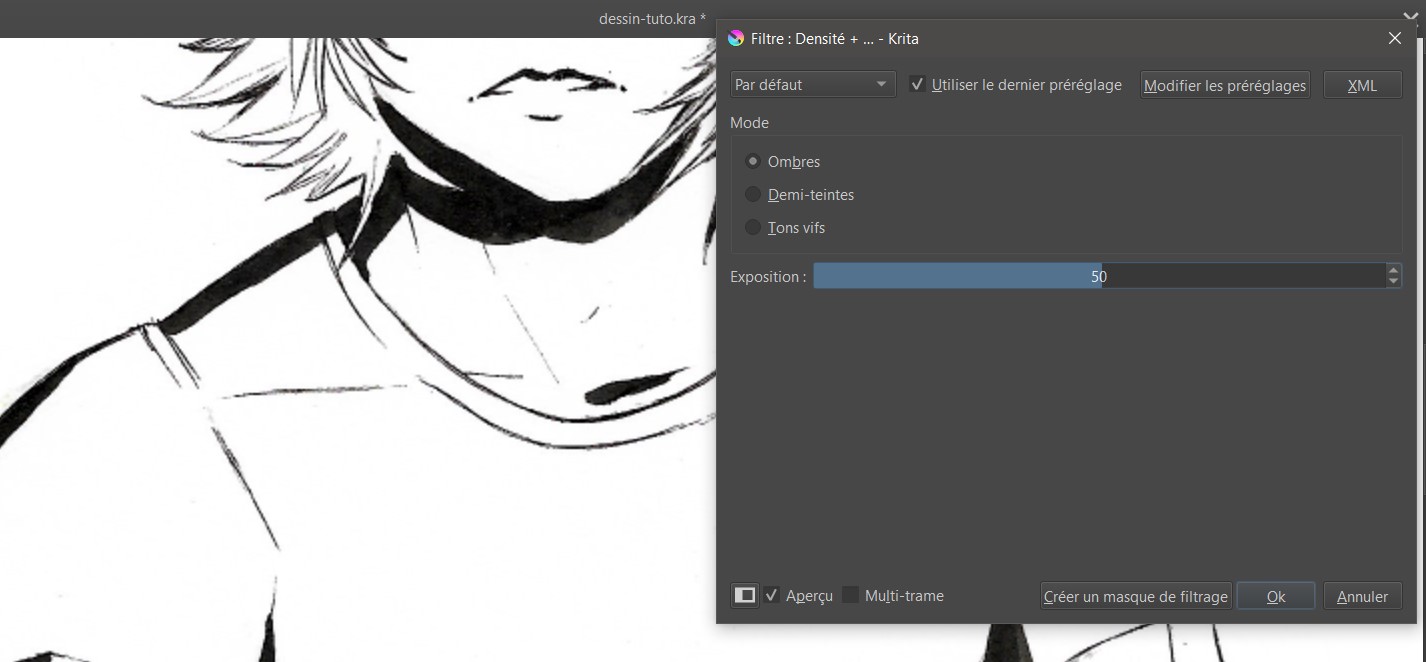The width and height of the screenshot is (1426, 662).
Task: Confirm the filter with Ok
Action: (1275, 596)
